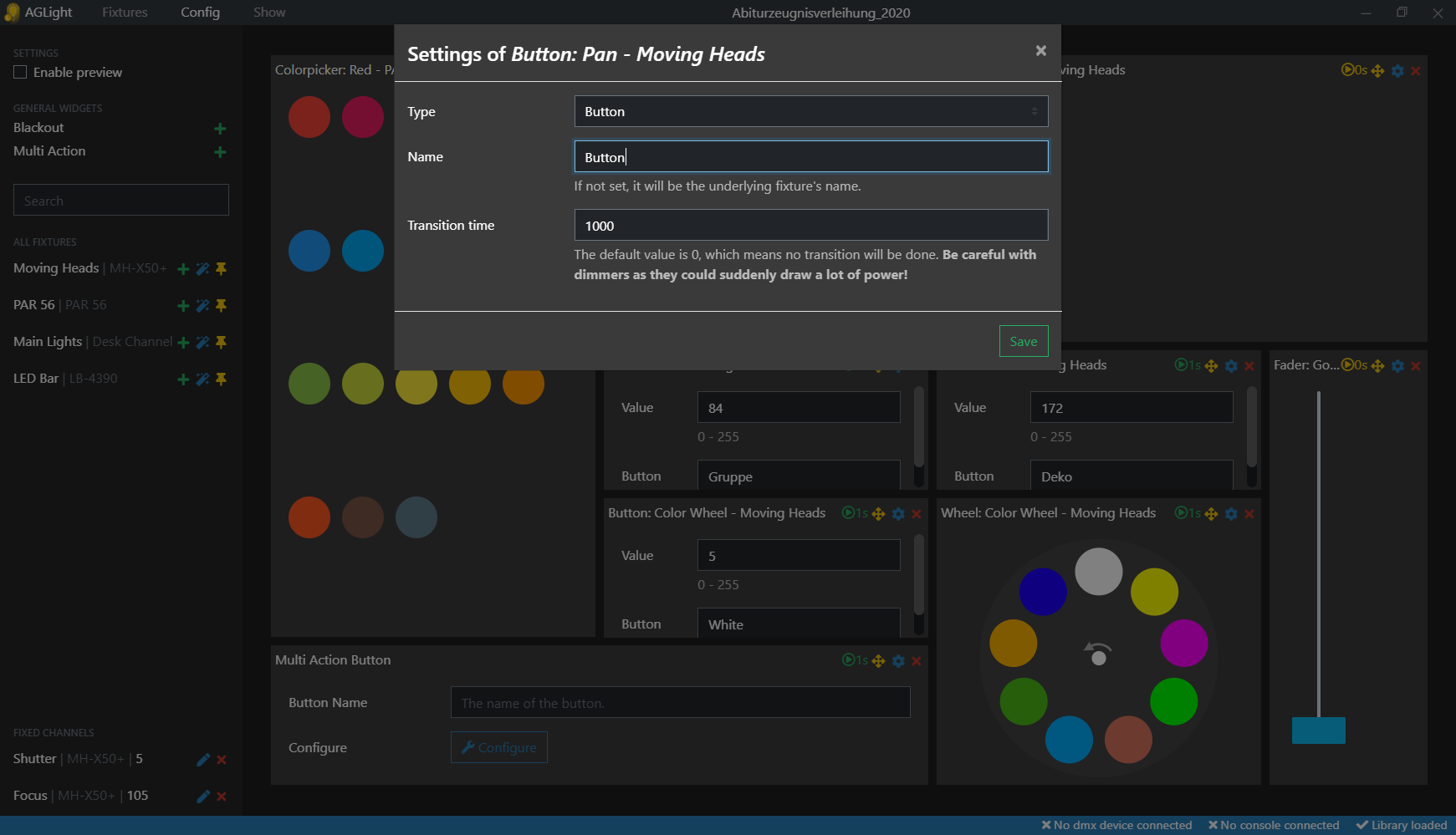
Task: Click scrollbar of Button: Color Wheel widget
Action: tap(919, 574)
